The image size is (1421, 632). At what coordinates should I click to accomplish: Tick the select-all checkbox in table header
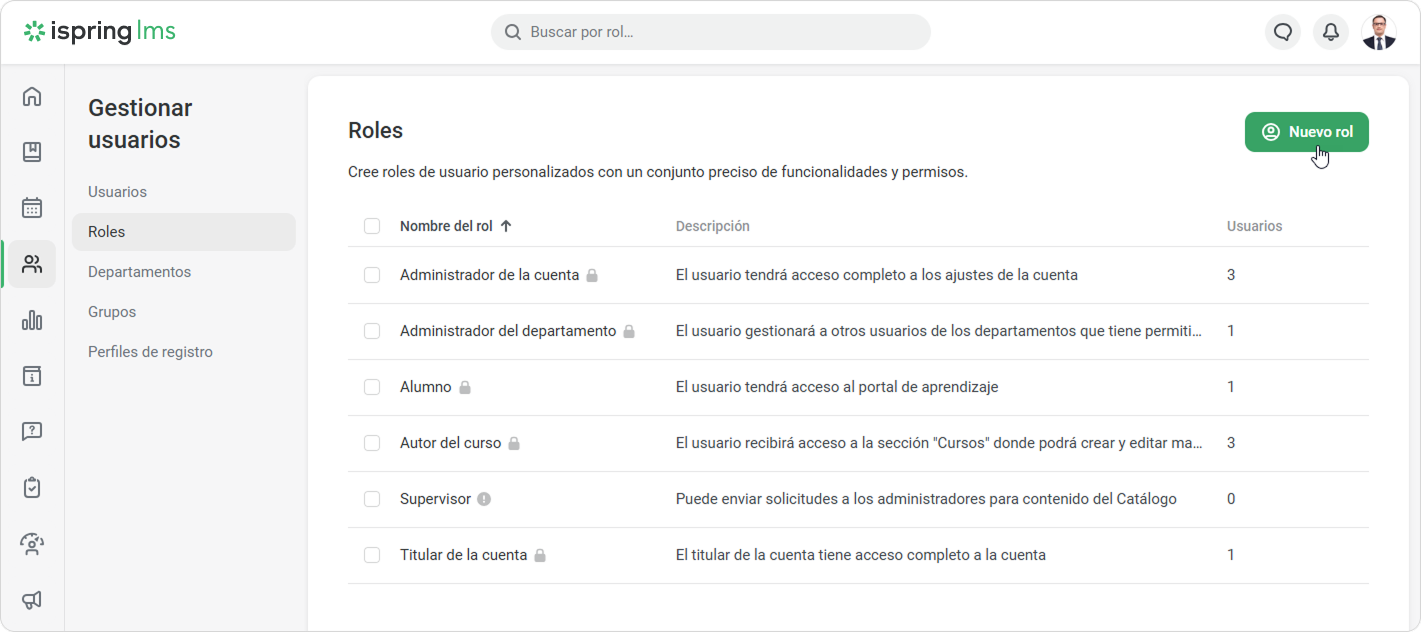372,226
